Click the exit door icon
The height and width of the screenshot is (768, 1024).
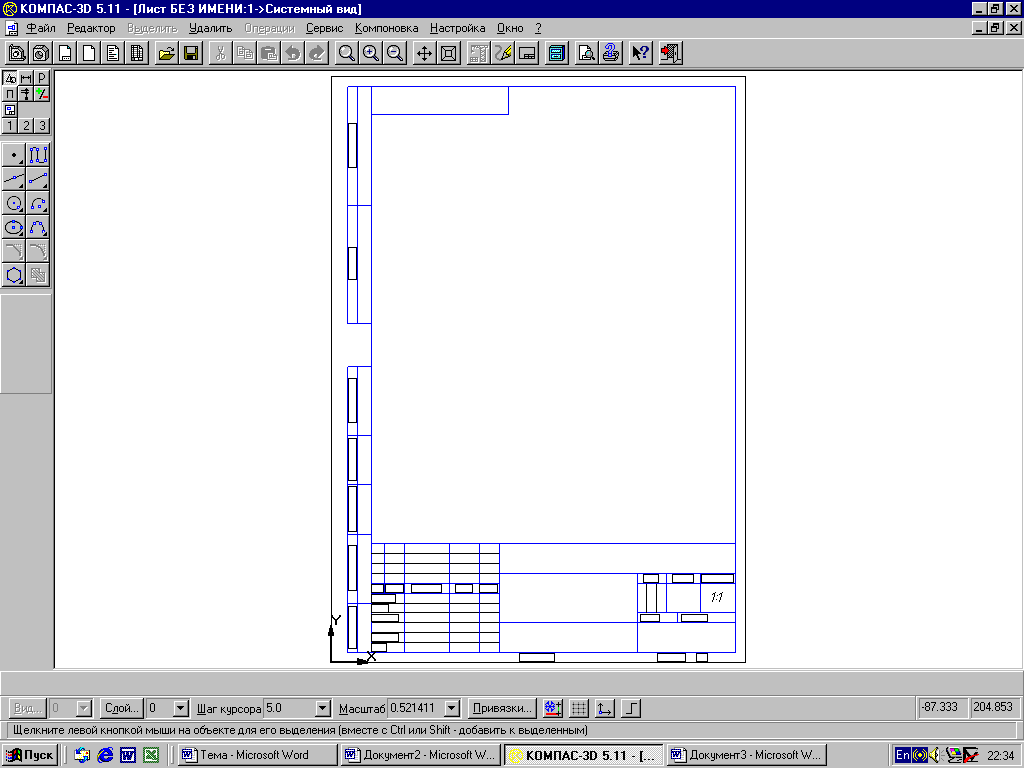click(670, 53)
